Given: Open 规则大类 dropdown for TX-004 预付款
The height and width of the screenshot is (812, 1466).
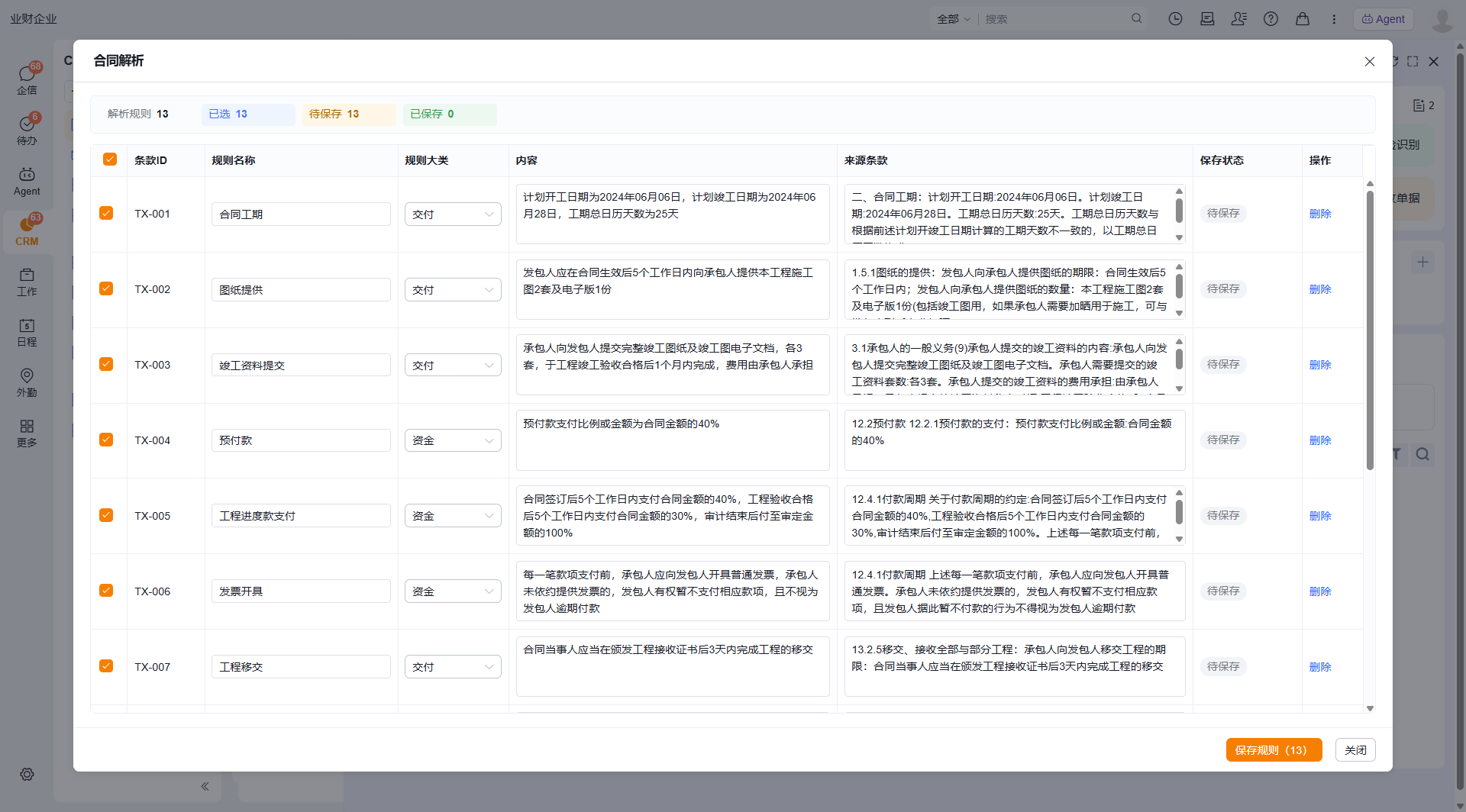Looking at the screenshot, I should click(x=453, y=440).
